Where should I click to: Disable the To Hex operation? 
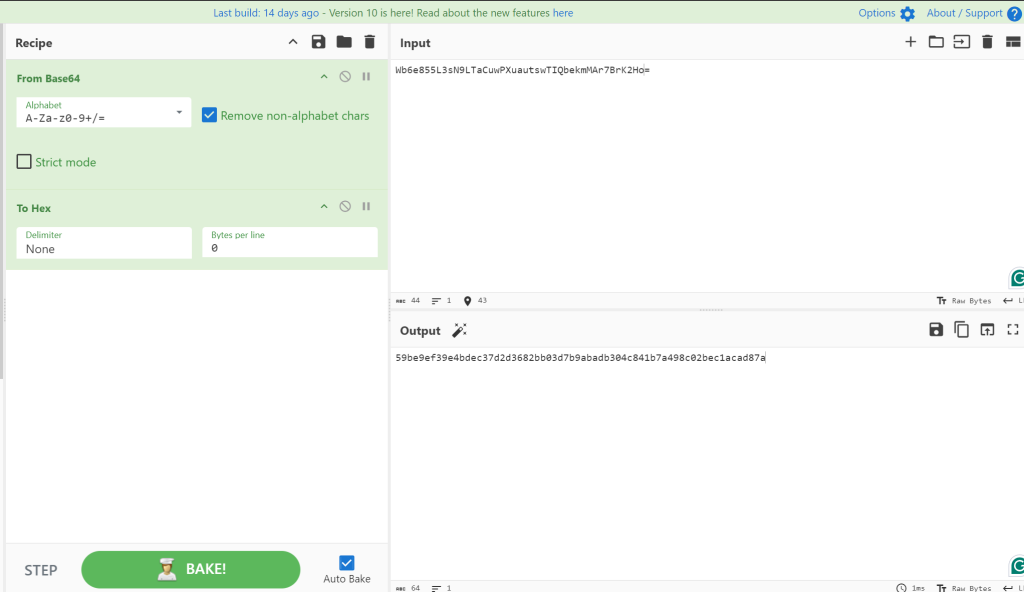345,206
